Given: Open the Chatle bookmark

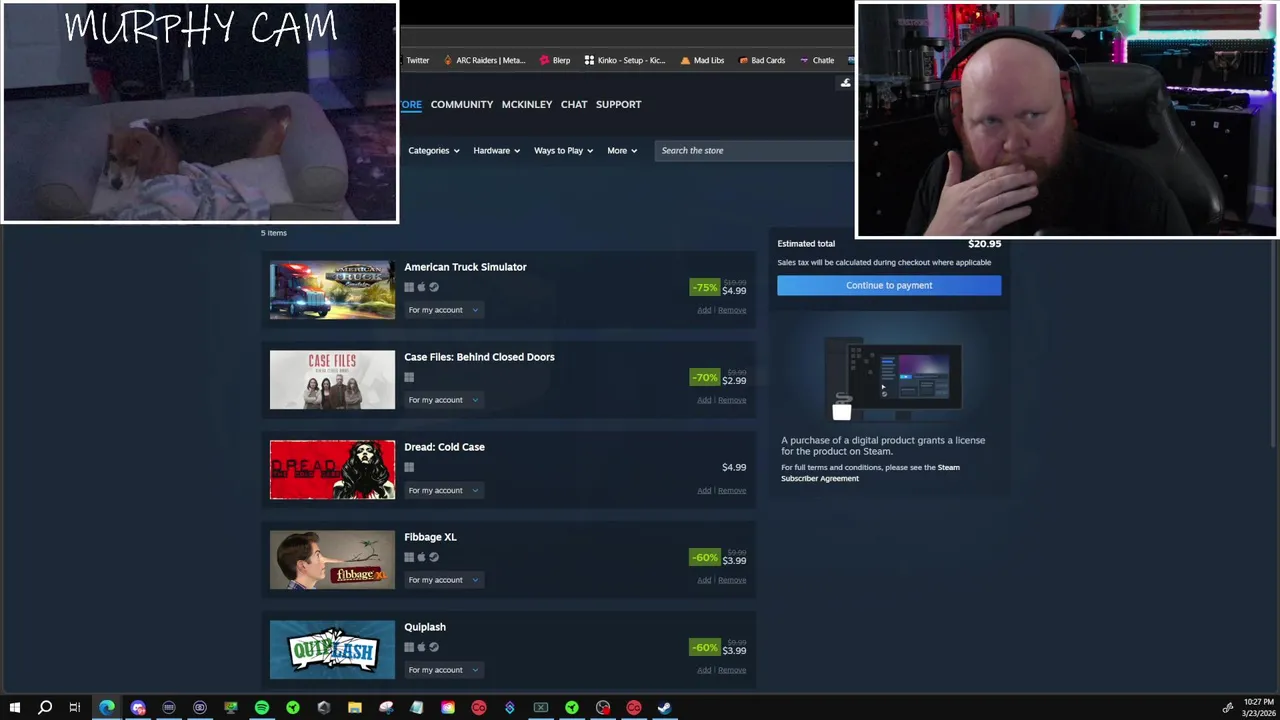Looking at the screenshot, I should tap(816, 60).
